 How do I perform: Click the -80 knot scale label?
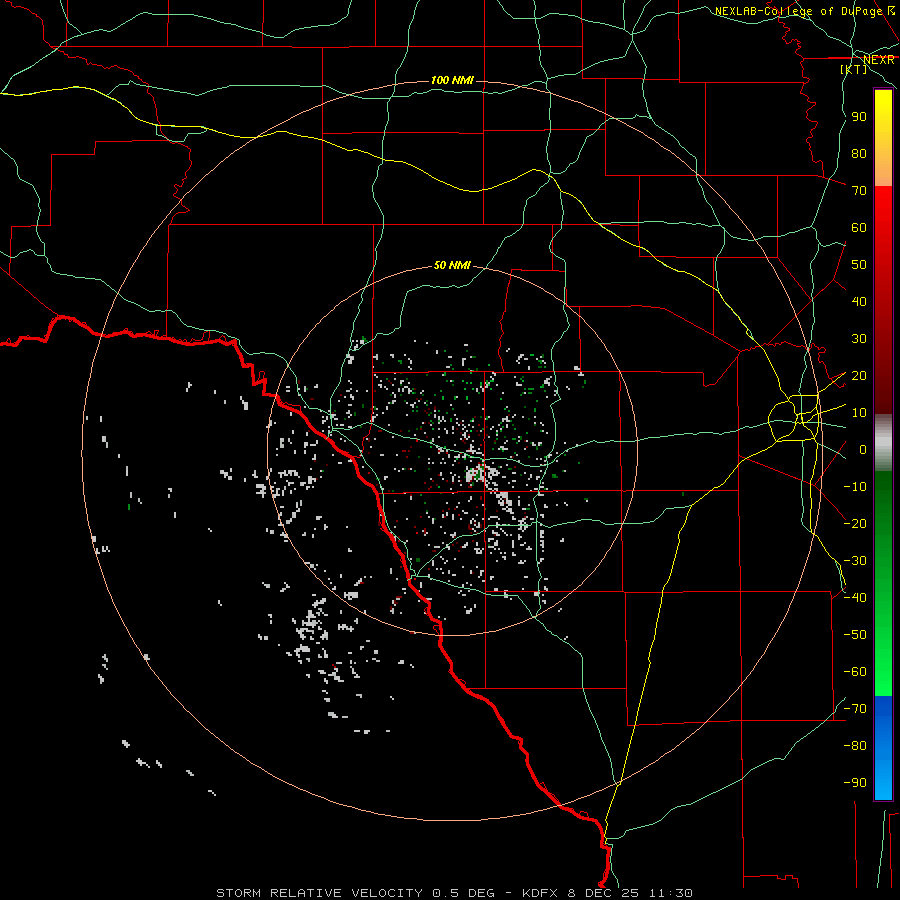pos(855,746)
